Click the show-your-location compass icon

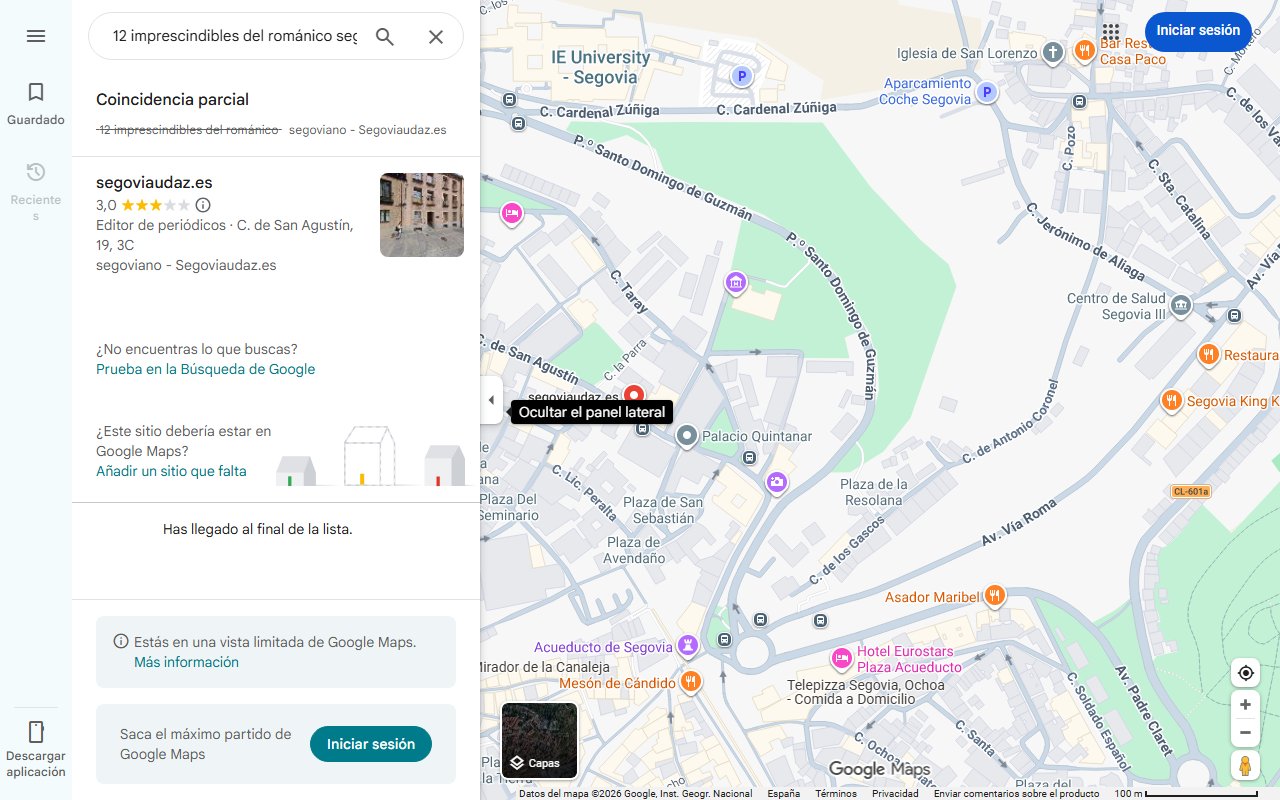pyautogui.click(x=1245, y=673)
